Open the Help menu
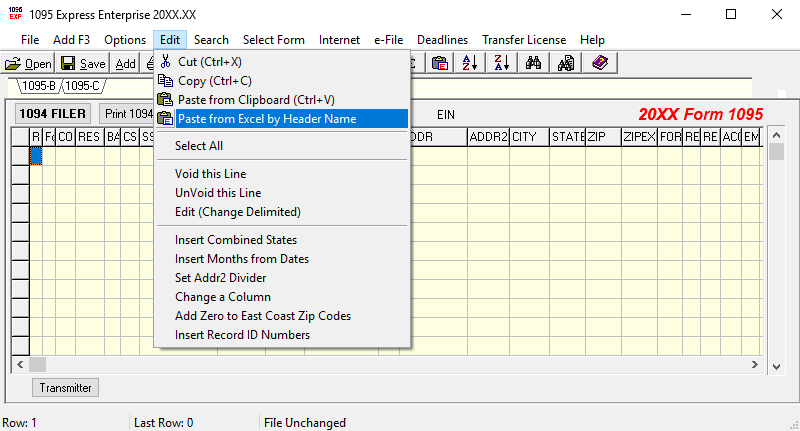The height and width of the screenshot is (431, 800). tap(592, 40)
